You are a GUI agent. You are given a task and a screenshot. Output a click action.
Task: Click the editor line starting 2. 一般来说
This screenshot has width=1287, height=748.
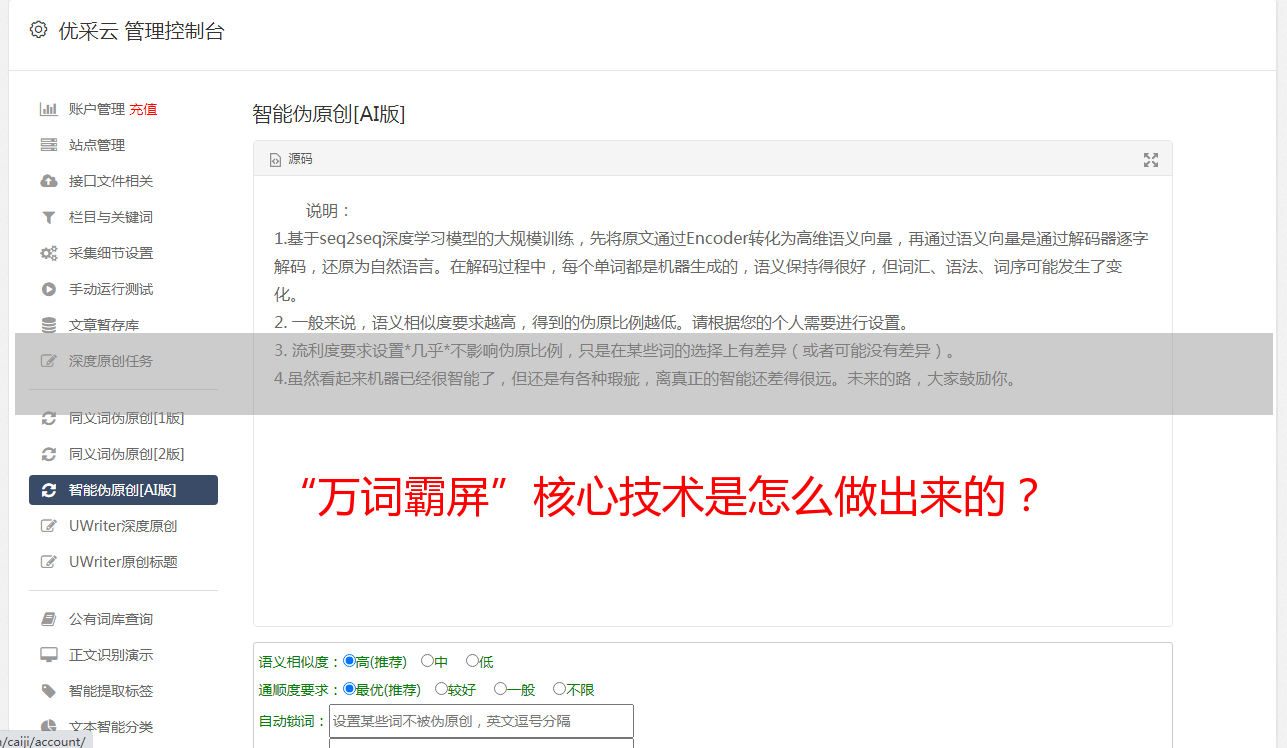pos(591,323)
